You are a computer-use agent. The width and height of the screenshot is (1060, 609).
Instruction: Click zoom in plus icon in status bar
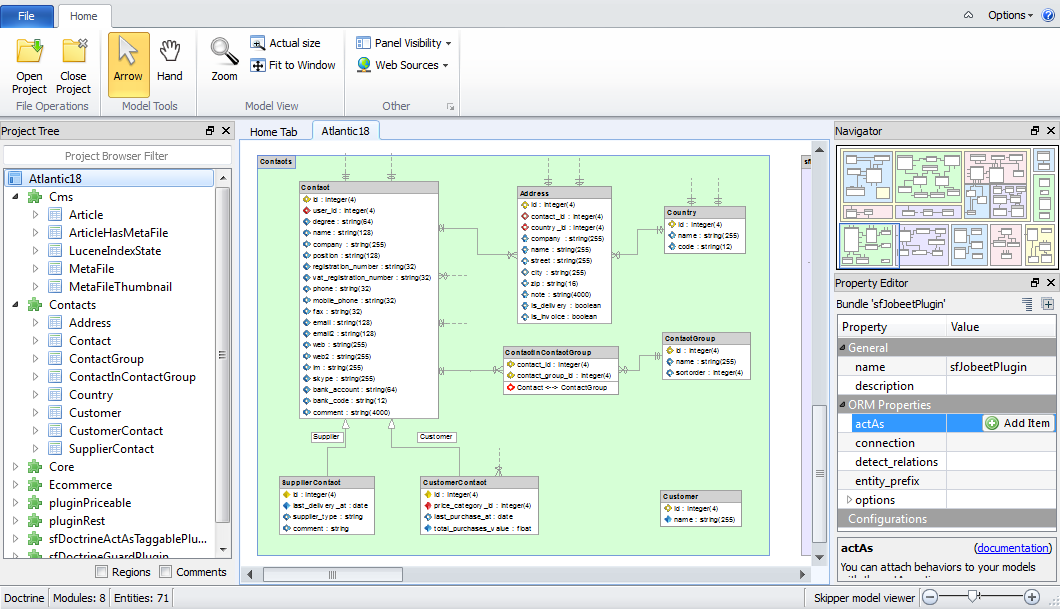[x=1033, y=597]
